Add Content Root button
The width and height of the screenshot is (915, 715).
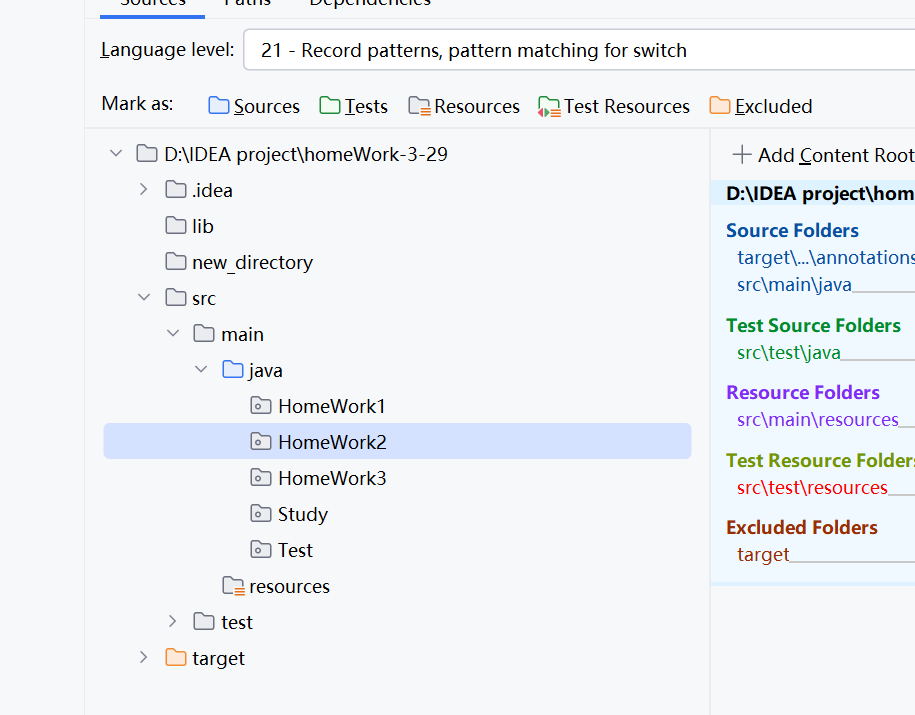point(823,155)
